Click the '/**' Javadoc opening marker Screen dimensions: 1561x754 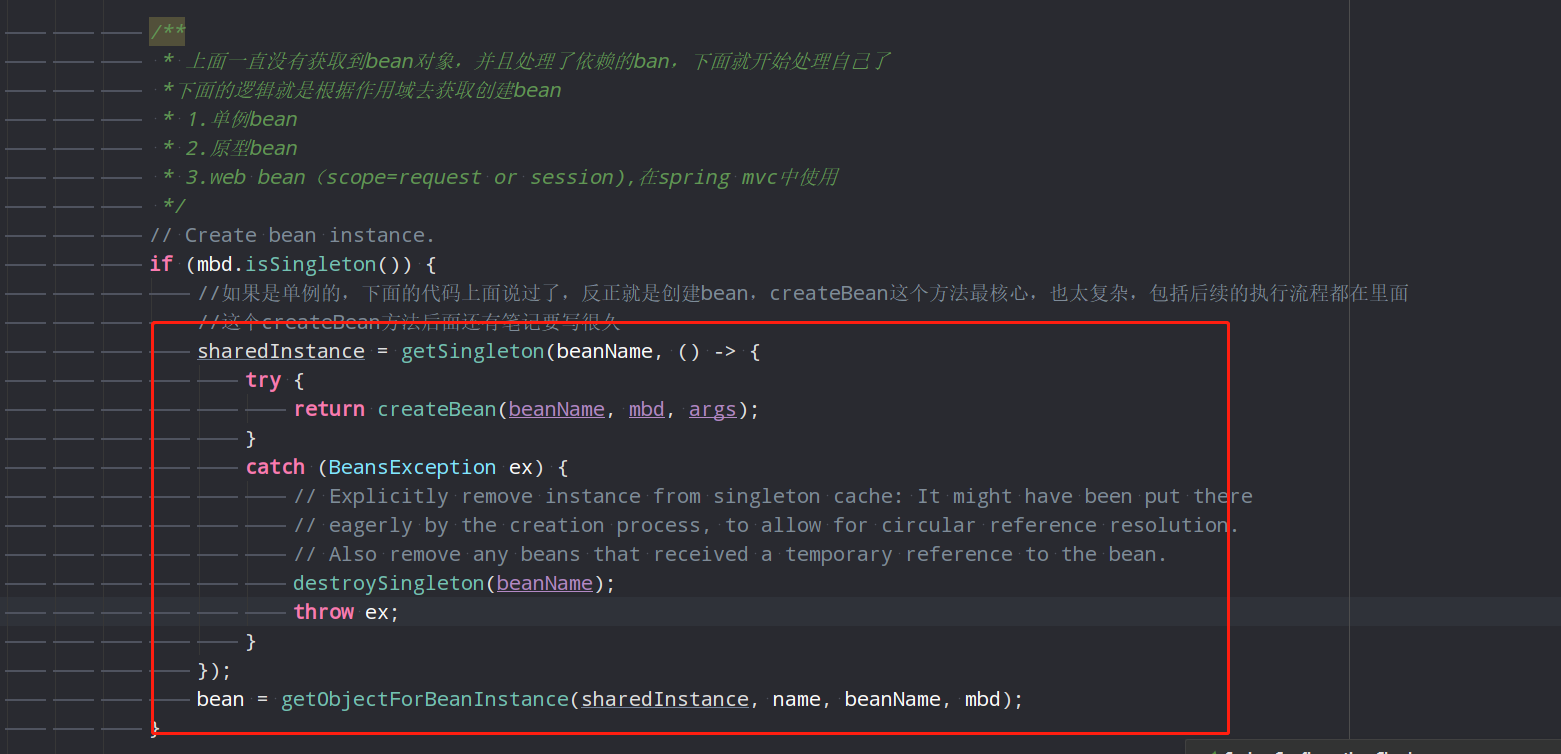coord(167,33)
